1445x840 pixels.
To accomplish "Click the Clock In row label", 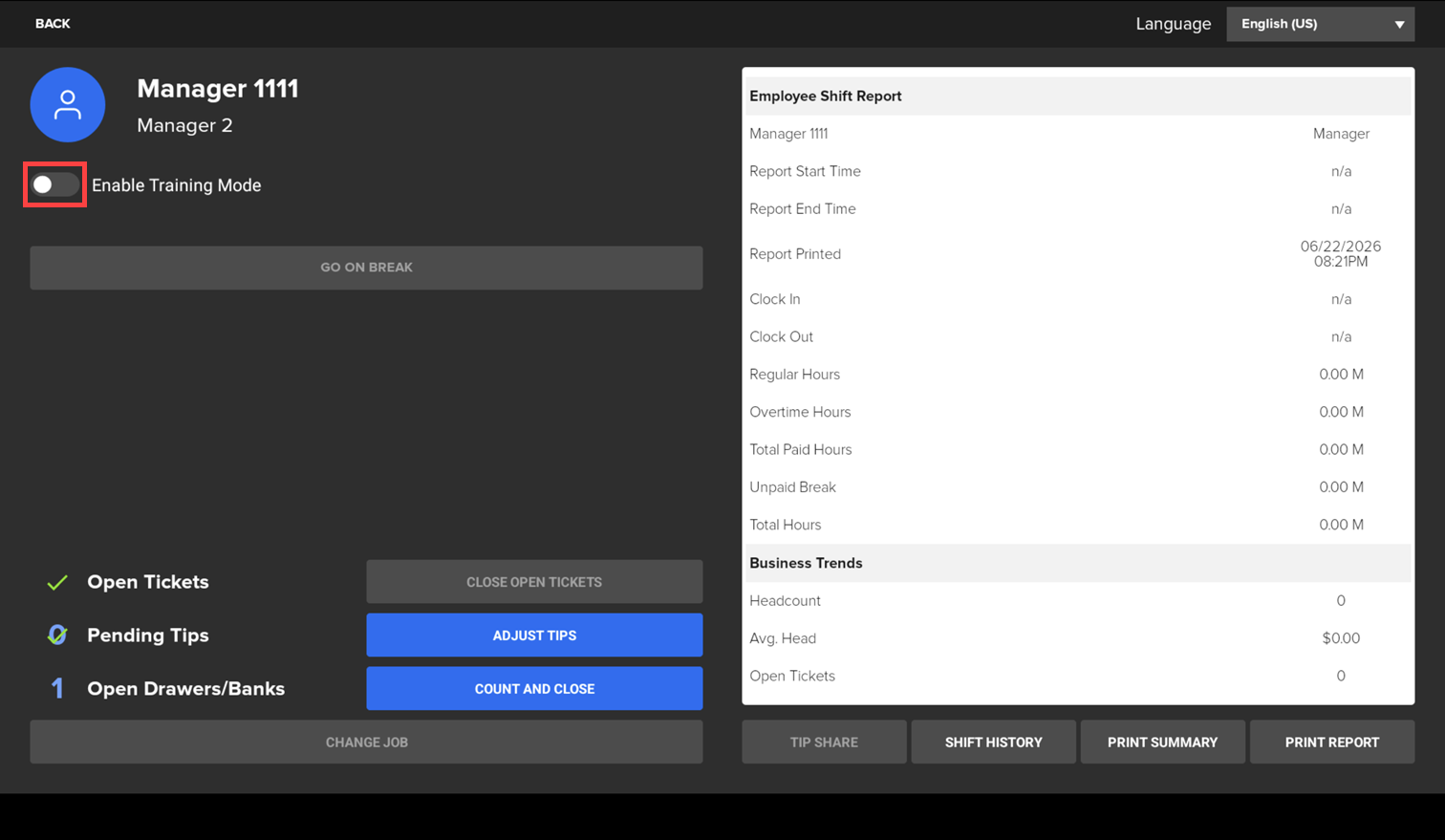I will click(775, 299).
